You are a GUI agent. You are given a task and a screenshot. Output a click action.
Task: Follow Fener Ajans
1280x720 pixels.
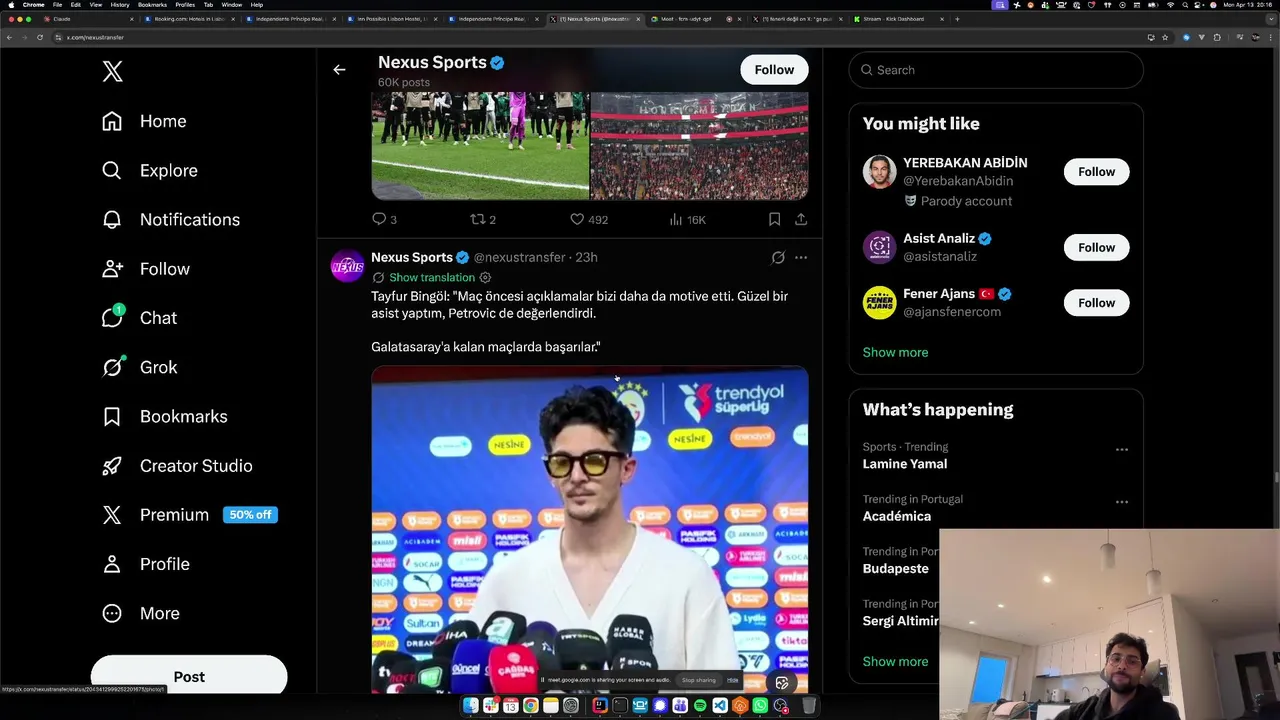pos(1096,303)
